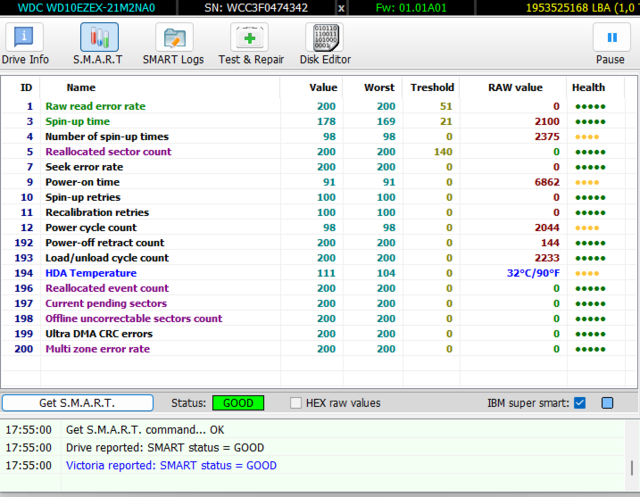Click the serial number SN: WCC3F0474342
The height and width of the screenshot is (497, 640).
(x=256, y=8)
